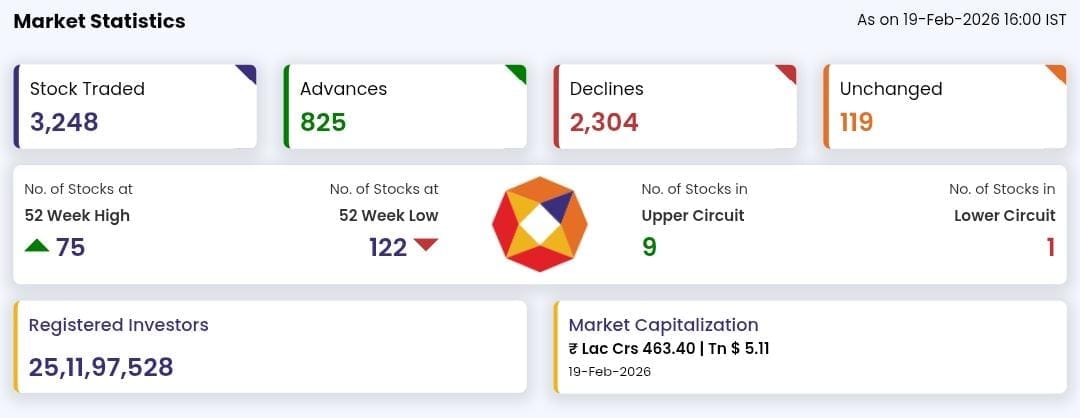The width and height of the screenshot is (1080, 418).
Task: Click the Market Statistics title
Action: pyautogui.click(x=99, y=21)
